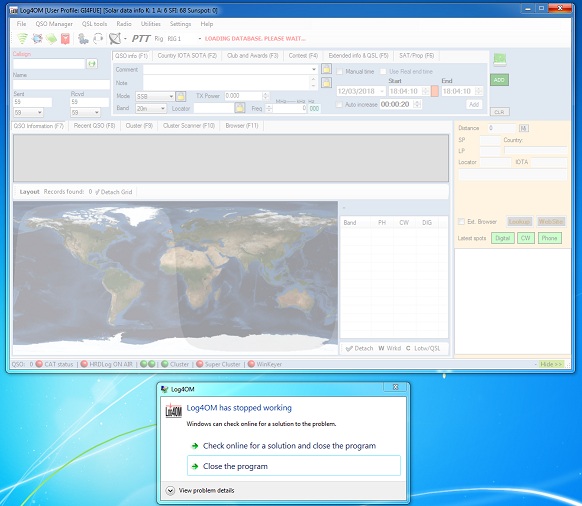
Task: Click the callsign lookup icon beside Callsign field
Action: click(x=92, y=64)
